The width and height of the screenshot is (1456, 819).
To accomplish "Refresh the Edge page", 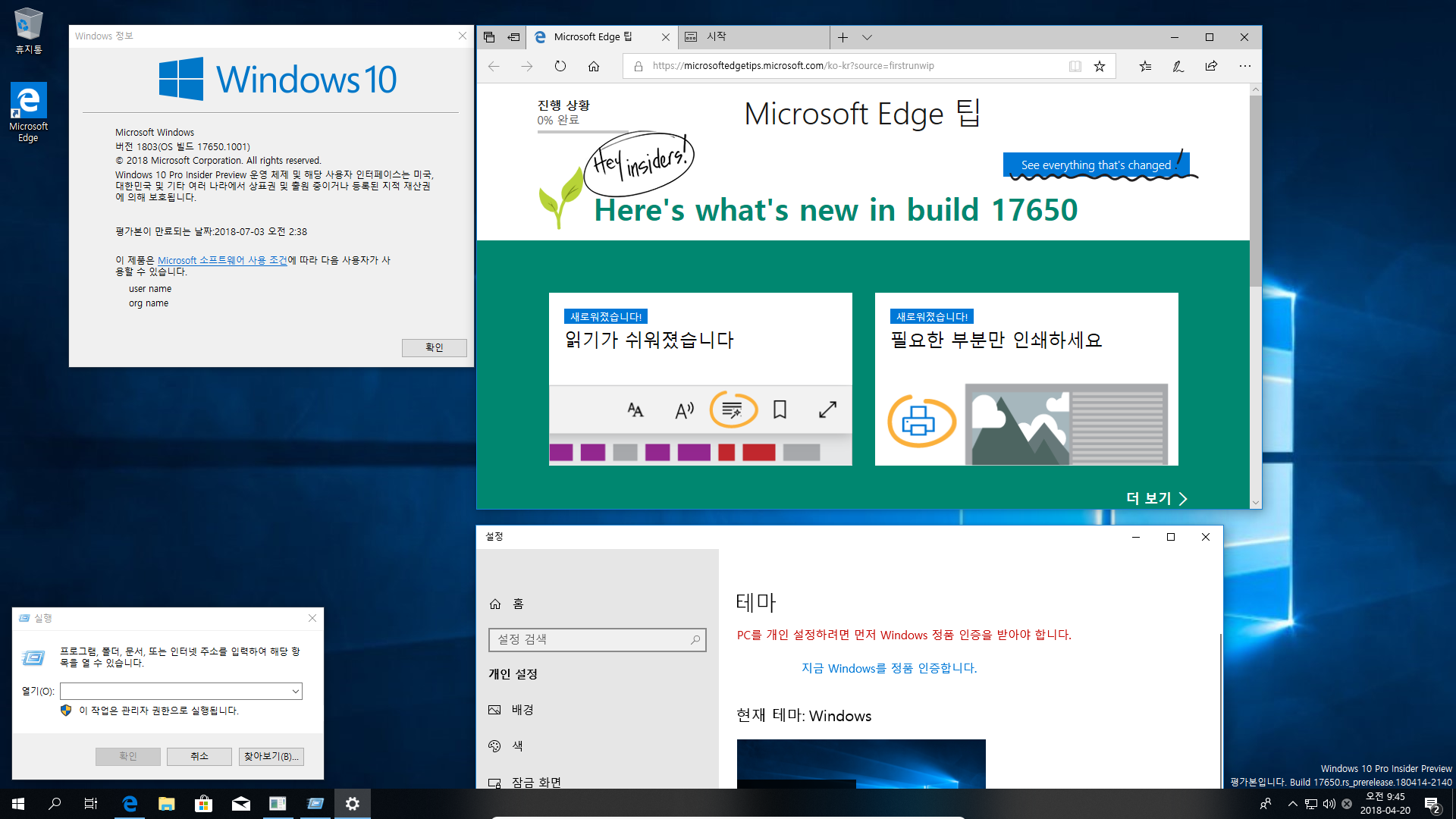I will [x=560, y=66].
